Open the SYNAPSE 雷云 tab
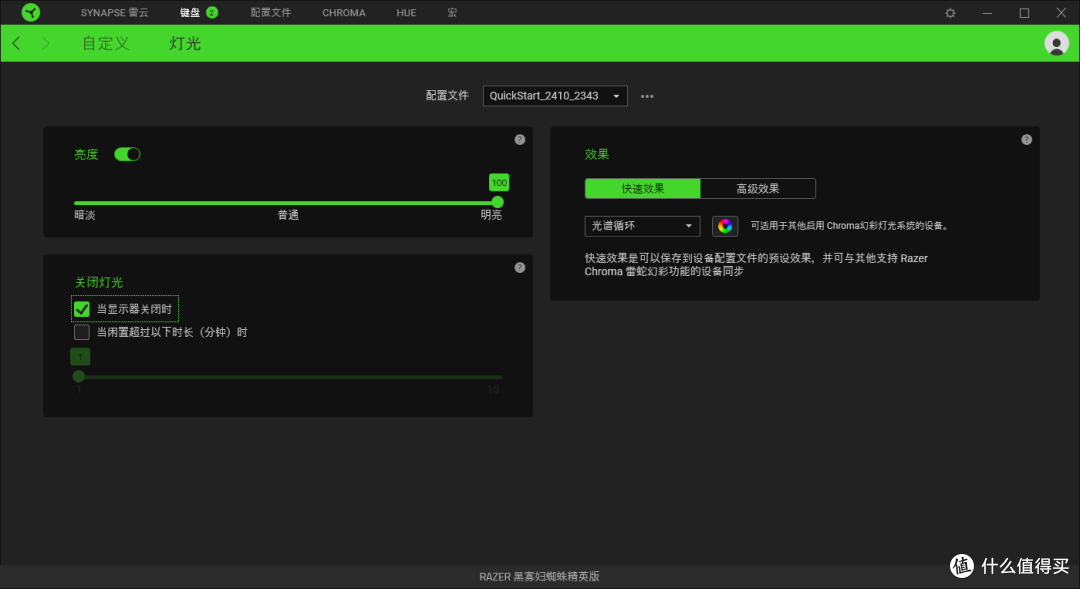1080x589 pixels. tap(114, 12)
